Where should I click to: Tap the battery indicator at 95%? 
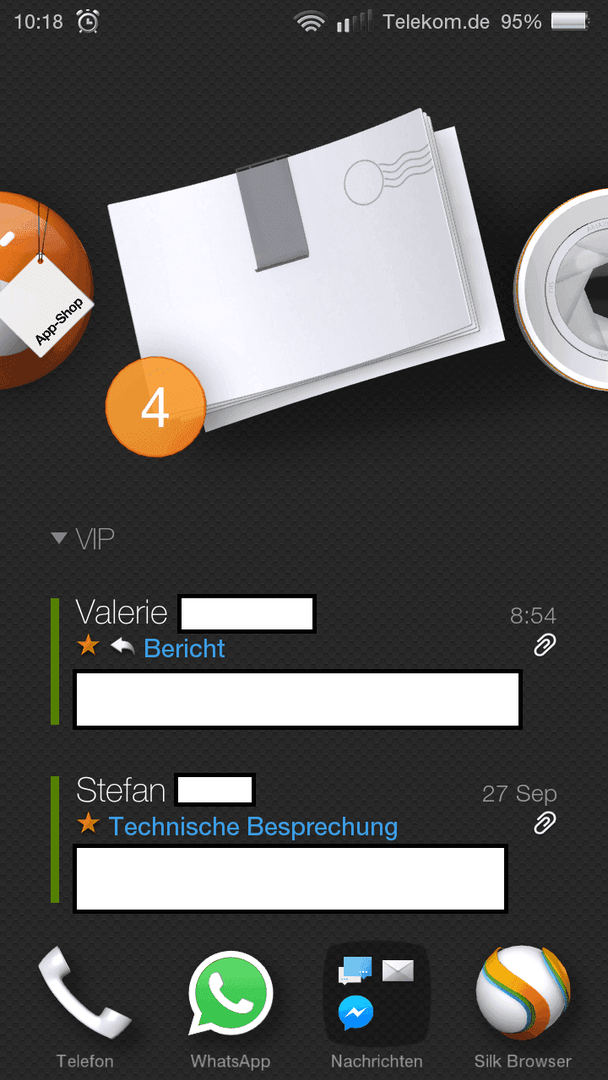pyautogui.click(x=570, y=21)
